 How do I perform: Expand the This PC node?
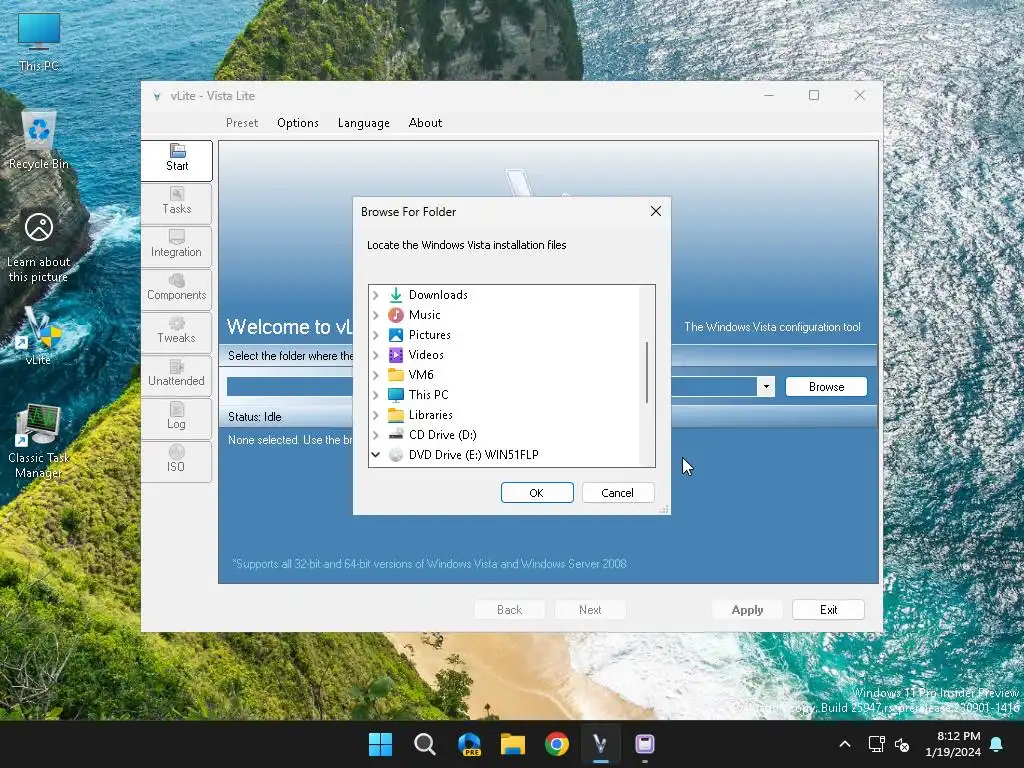coord(376,395)
